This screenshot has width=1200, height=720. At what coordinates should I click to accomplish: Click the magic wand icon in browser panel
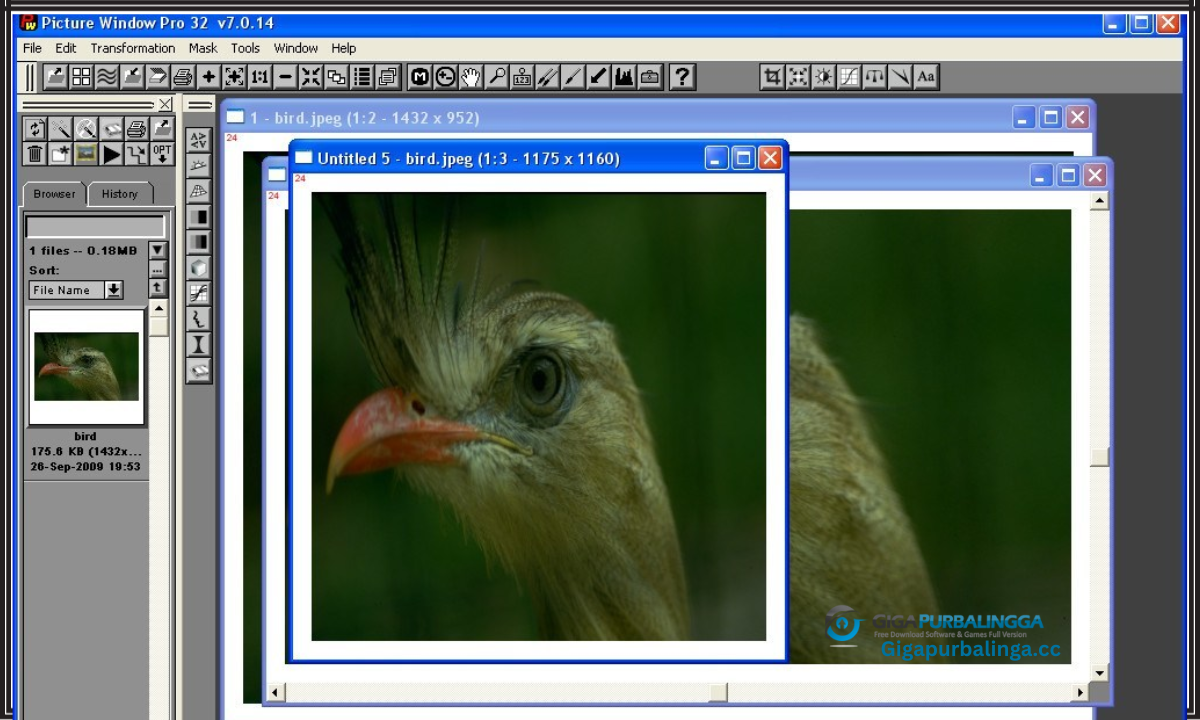point(60,128)
